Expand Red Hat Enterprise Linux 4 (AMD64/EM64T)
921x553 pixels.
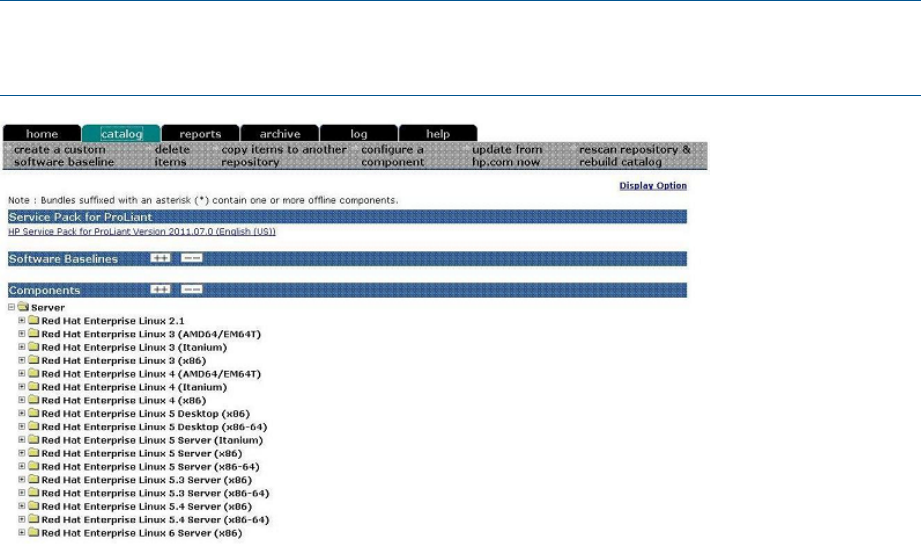[22, 373]
